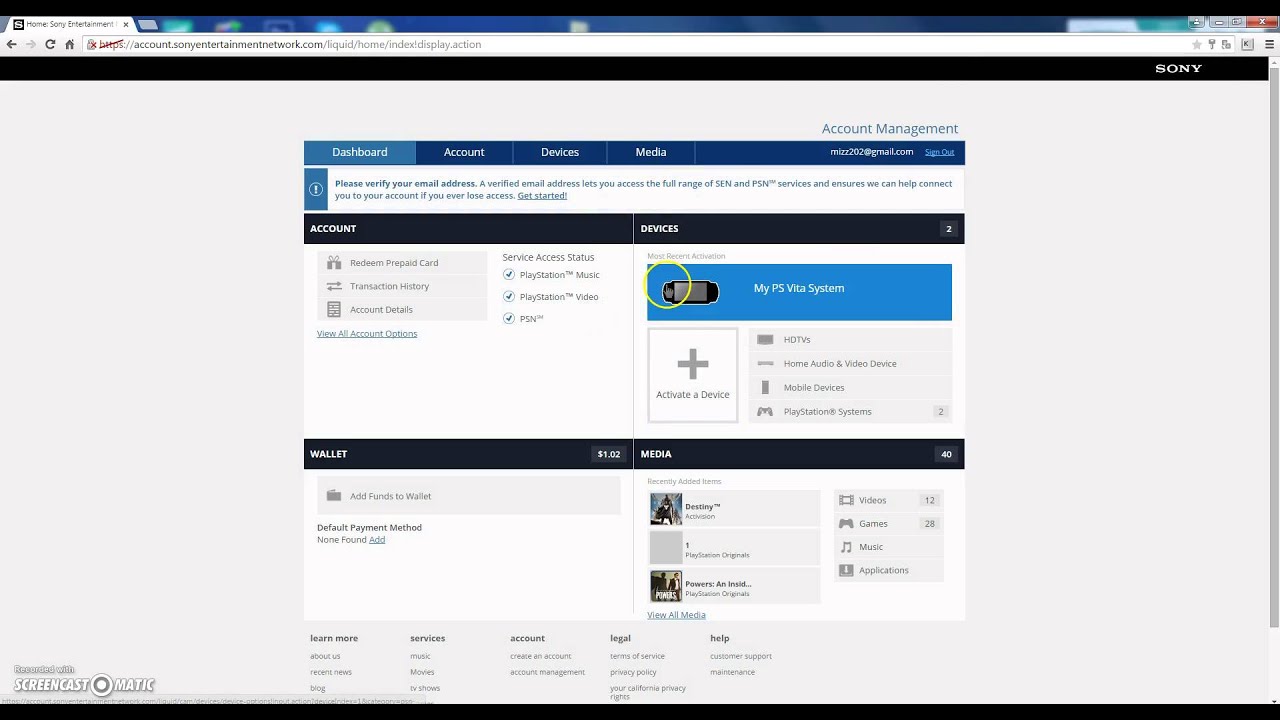The width and height of the screenshot is (1280, 720).
Task: Click the K extension icon in toolbar
Action: point(1247,44)
